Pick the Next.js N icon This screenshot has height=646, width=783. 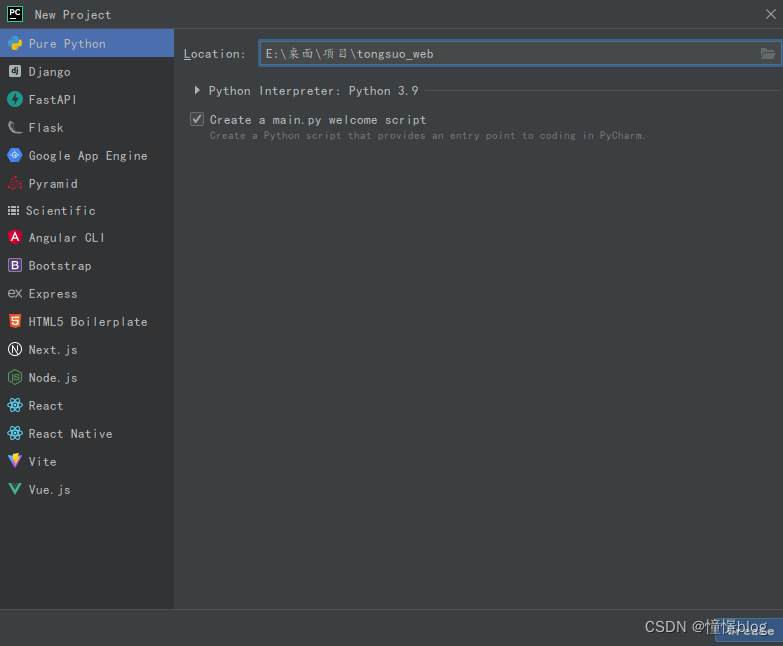click(x=15, y=349)
